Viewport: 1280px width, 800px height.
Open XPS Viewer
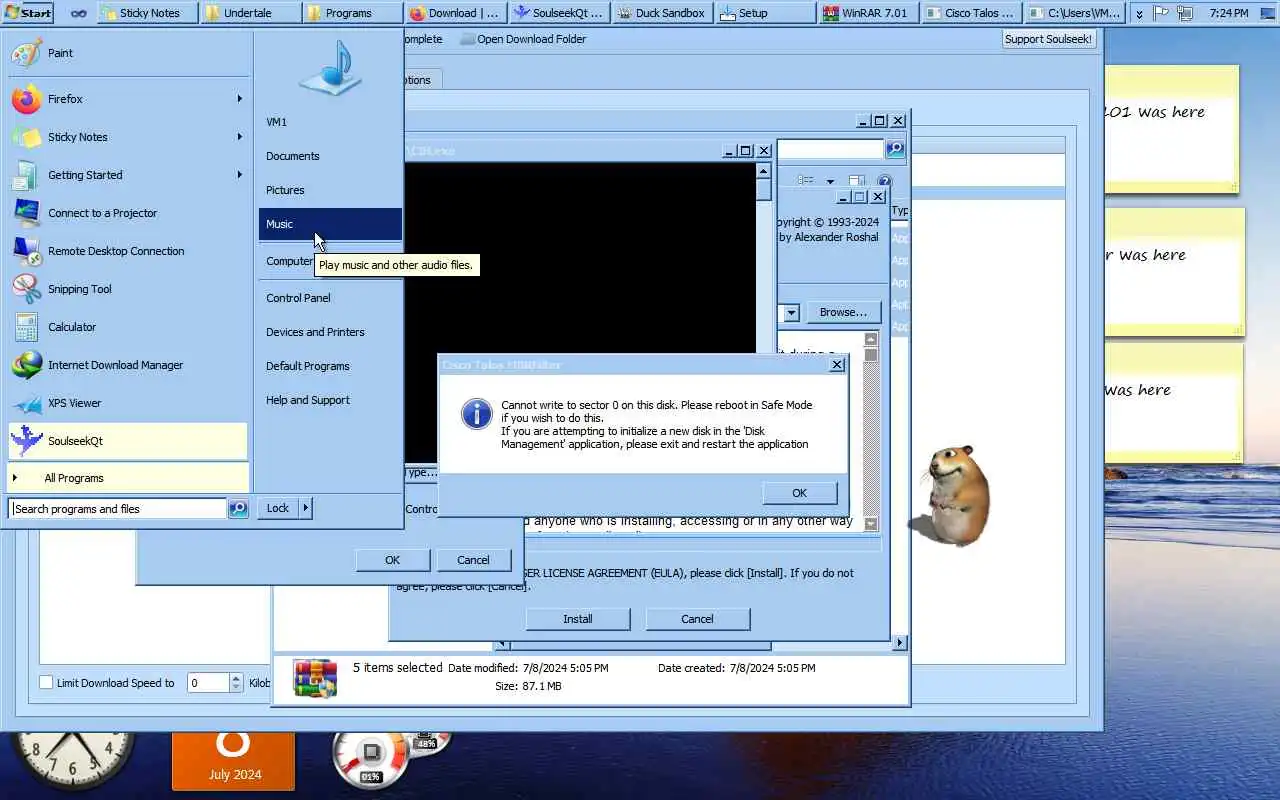pos(128,403)
